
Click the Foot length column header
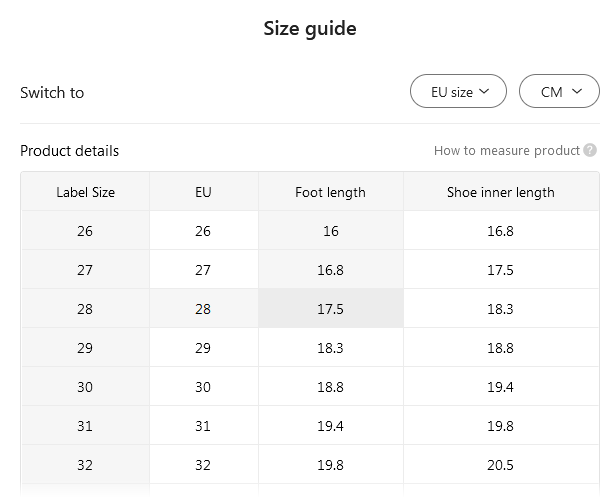[x=330, y=192]
